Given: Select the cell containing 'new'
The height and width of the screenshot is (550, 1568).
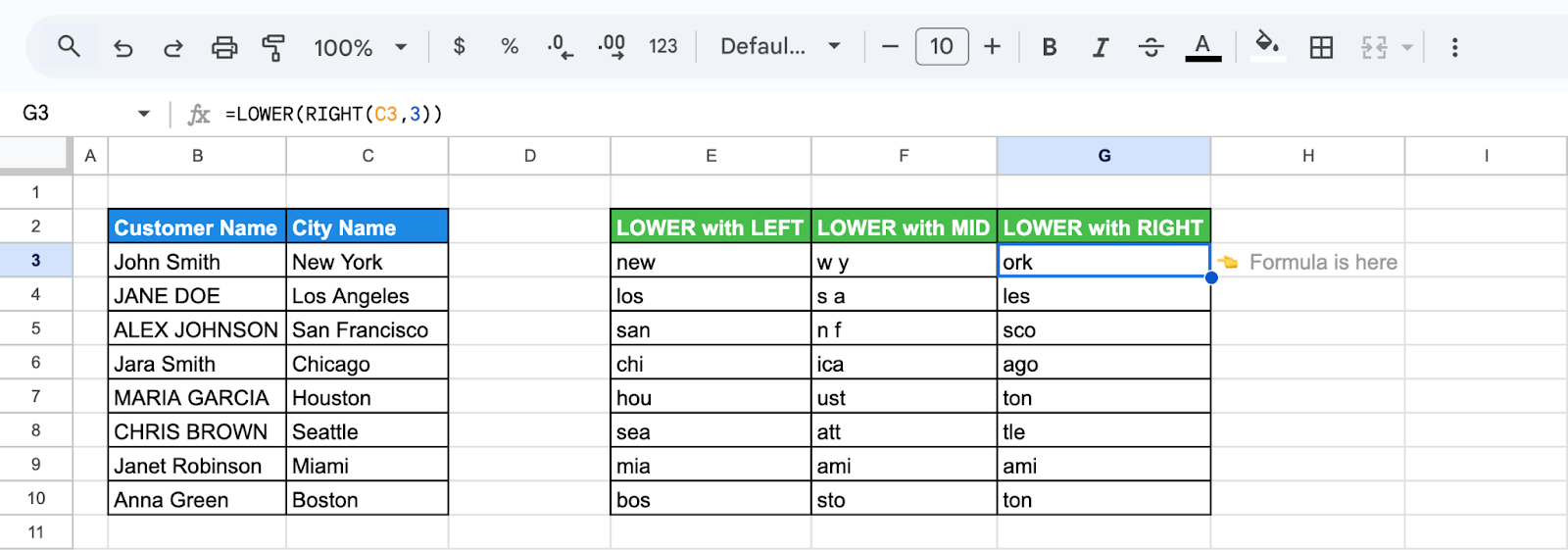Looking at the screenshot, I should [x=710, y=261].
